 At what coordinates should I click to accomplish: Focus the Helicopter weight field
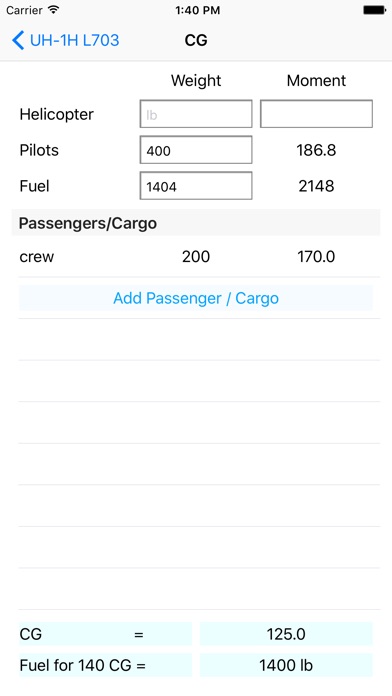pos(196,114)
